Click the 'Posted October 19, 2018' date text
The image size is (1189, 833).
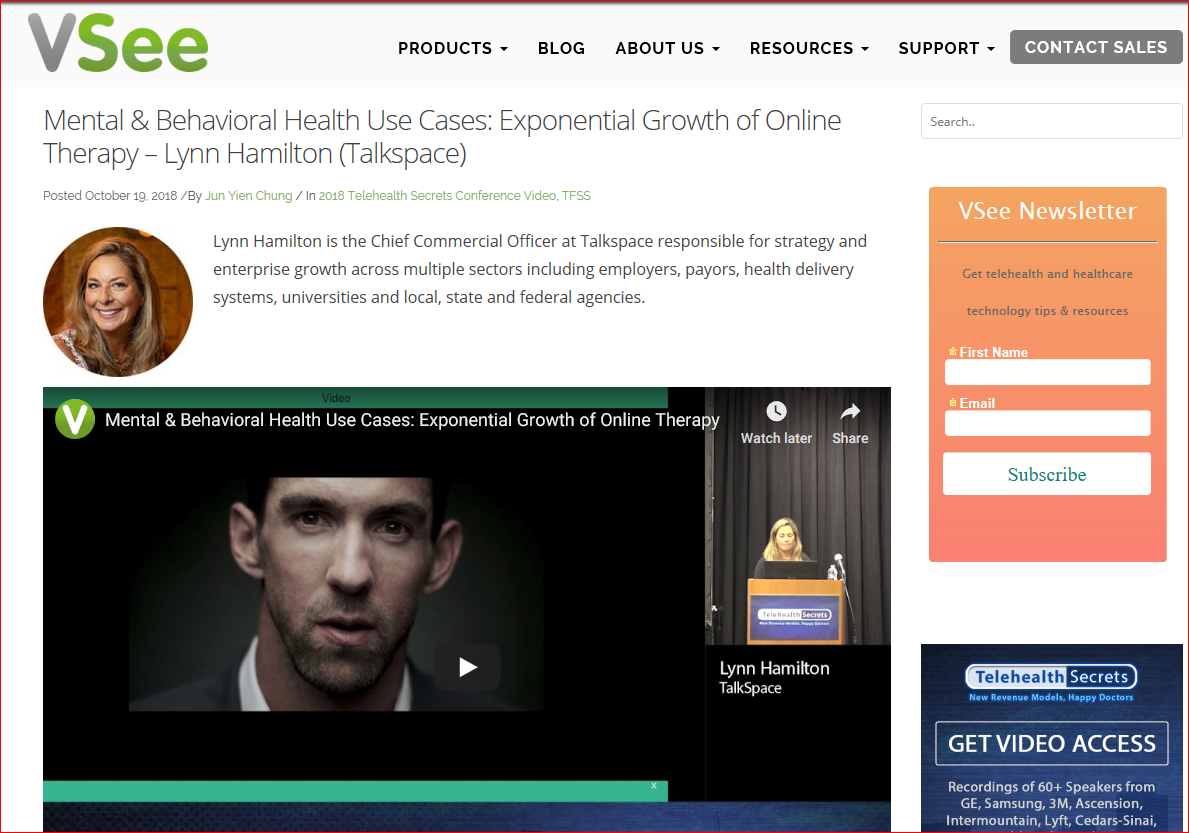[x=110, y=196]
